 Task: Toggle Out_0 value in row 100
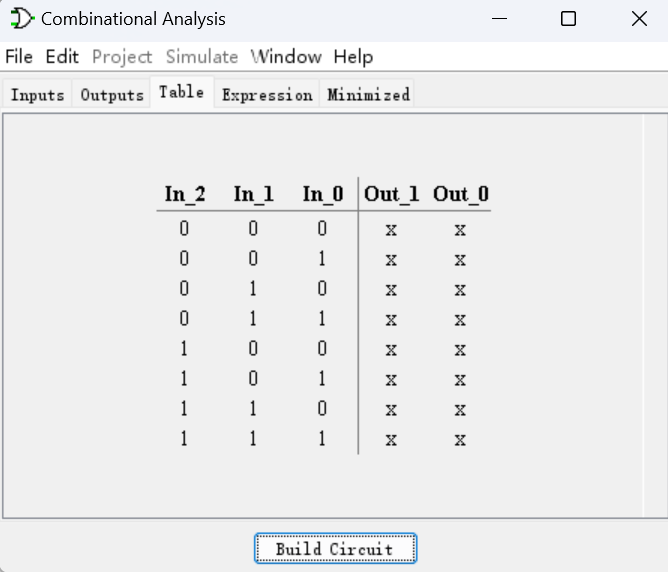[x=460, y=350]
